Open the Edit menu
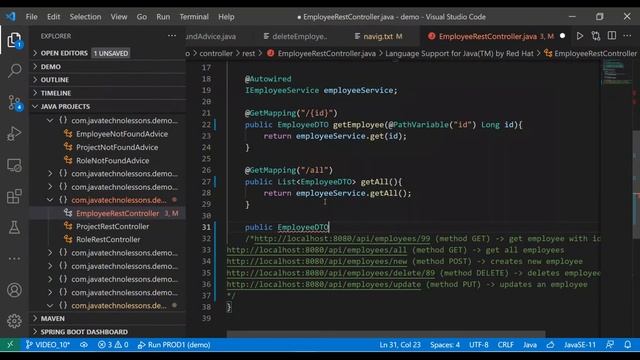Viewport: 640px width, 360px height. coord(53,17)
